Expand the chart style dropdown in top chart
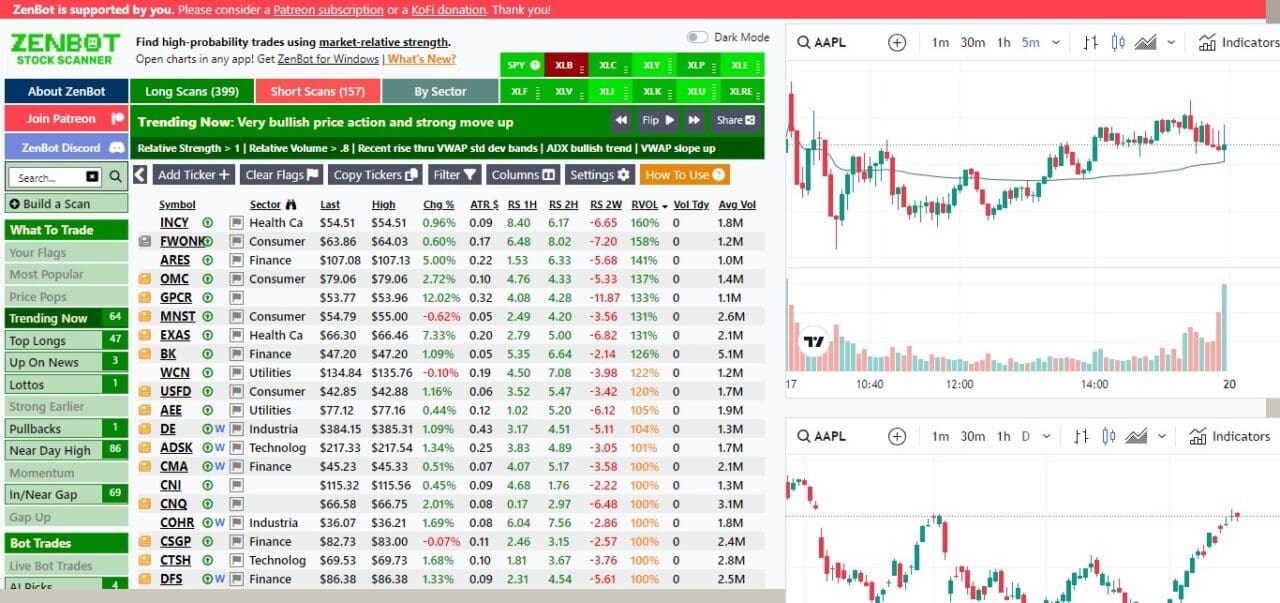This screenshot has width=1280, height=603. tap(1171, 43)
